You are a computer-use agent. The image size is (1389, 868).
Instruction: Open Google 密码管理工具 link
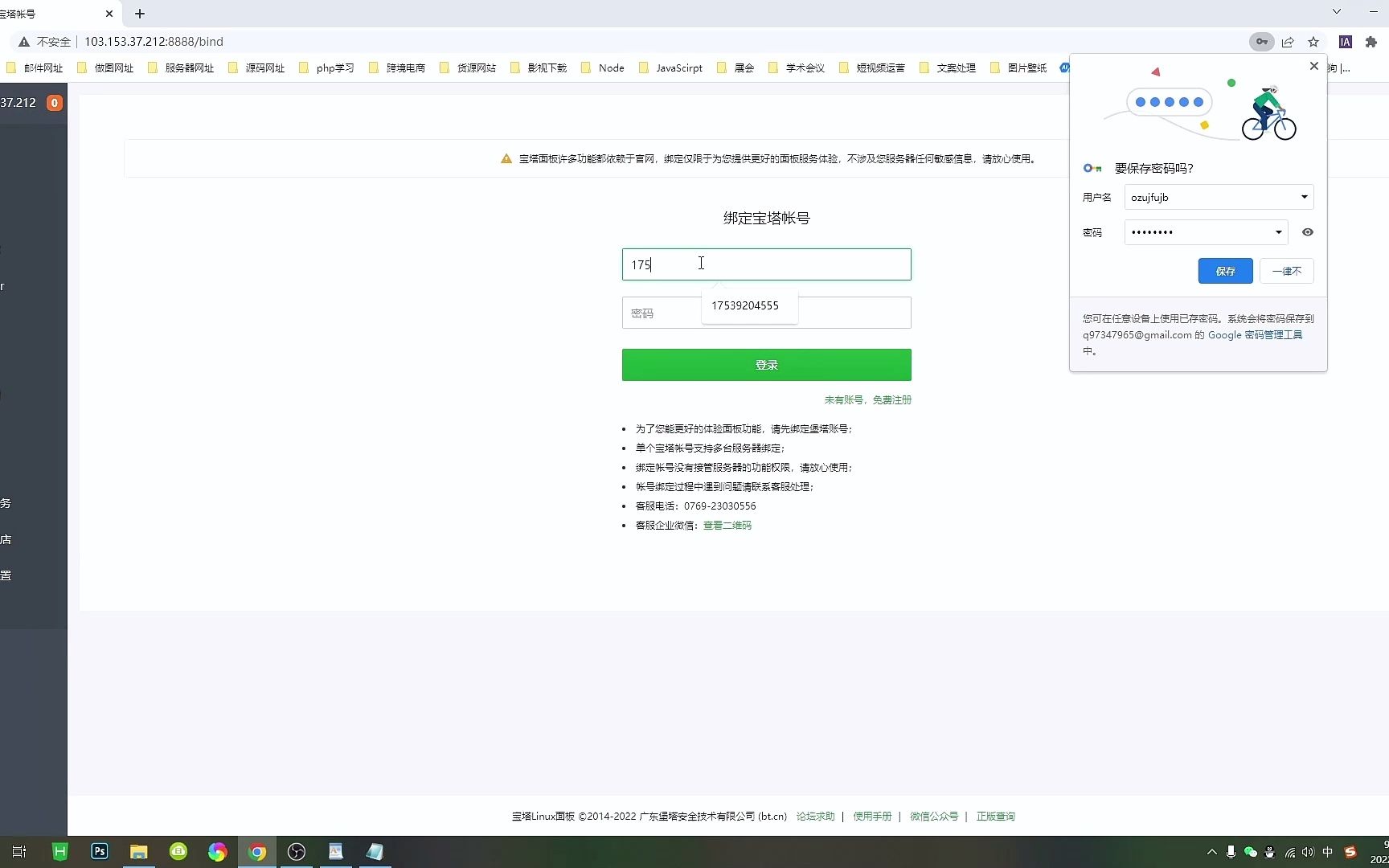tap(1256, 334)
